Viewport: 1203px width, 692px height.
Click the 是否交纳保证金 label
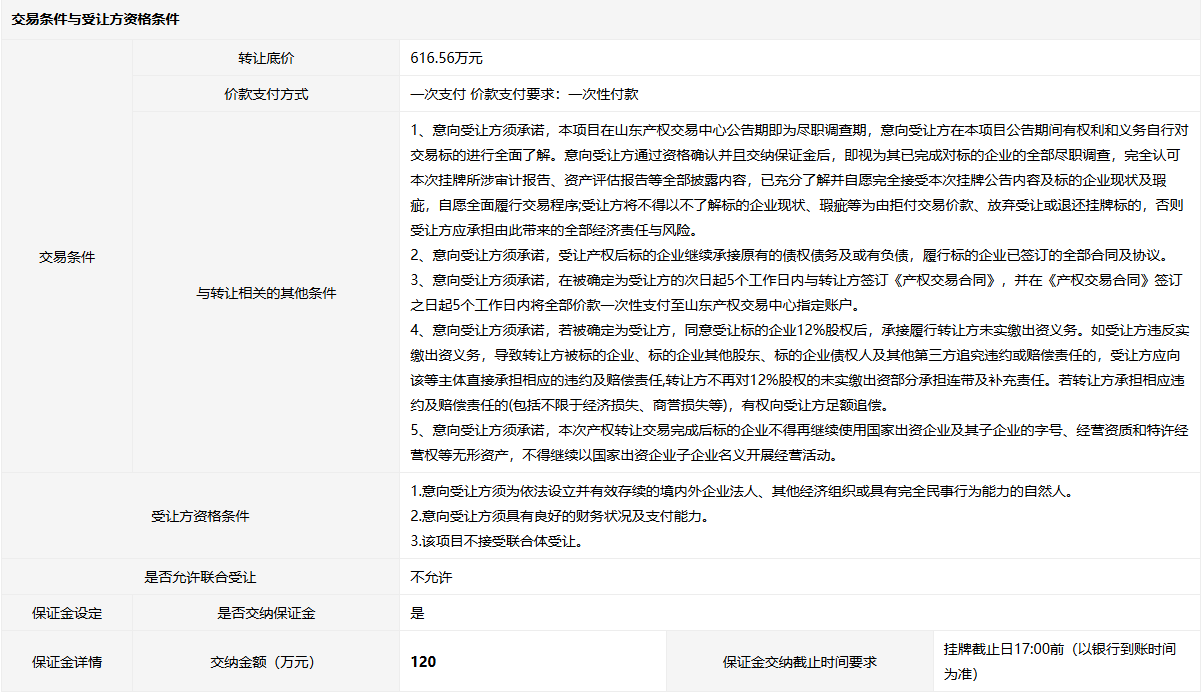pos(266,613)
